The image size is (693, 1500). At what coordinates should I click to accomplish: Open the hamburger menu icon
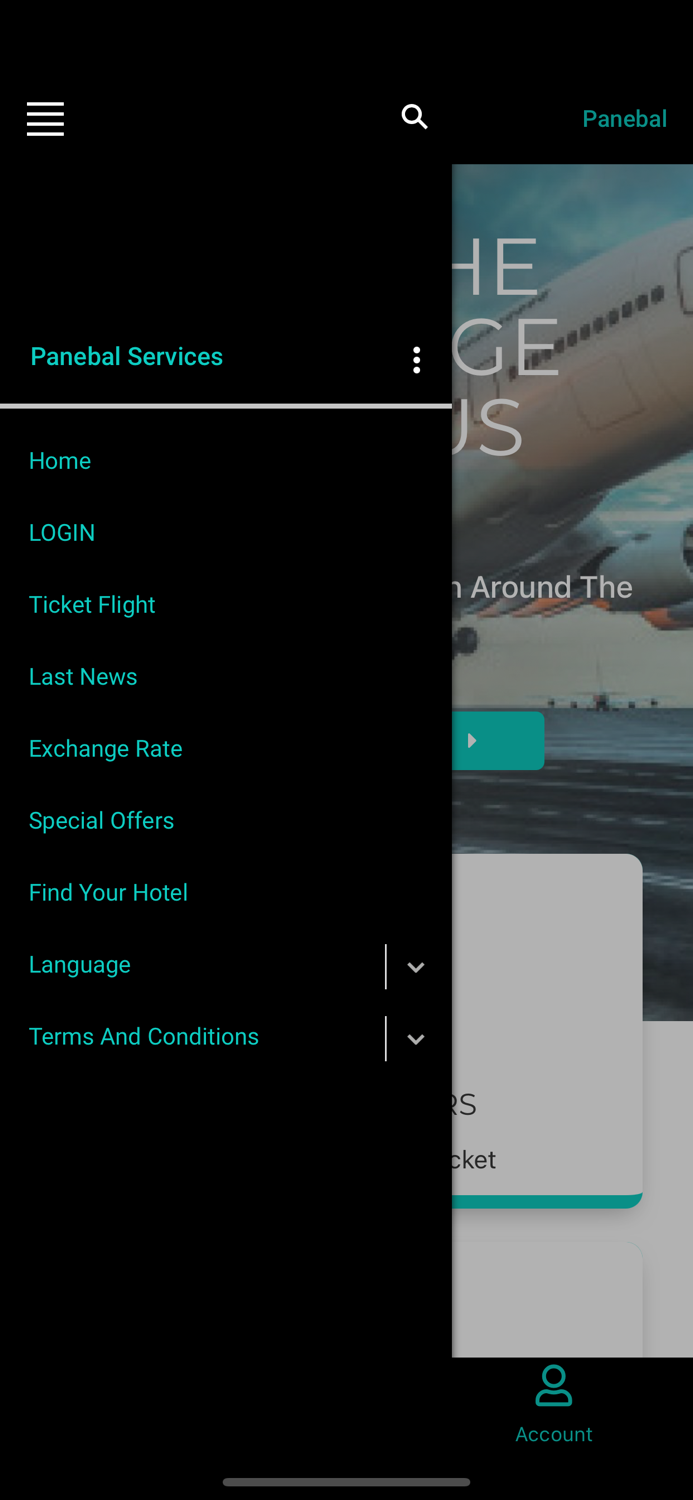(45, 119)
